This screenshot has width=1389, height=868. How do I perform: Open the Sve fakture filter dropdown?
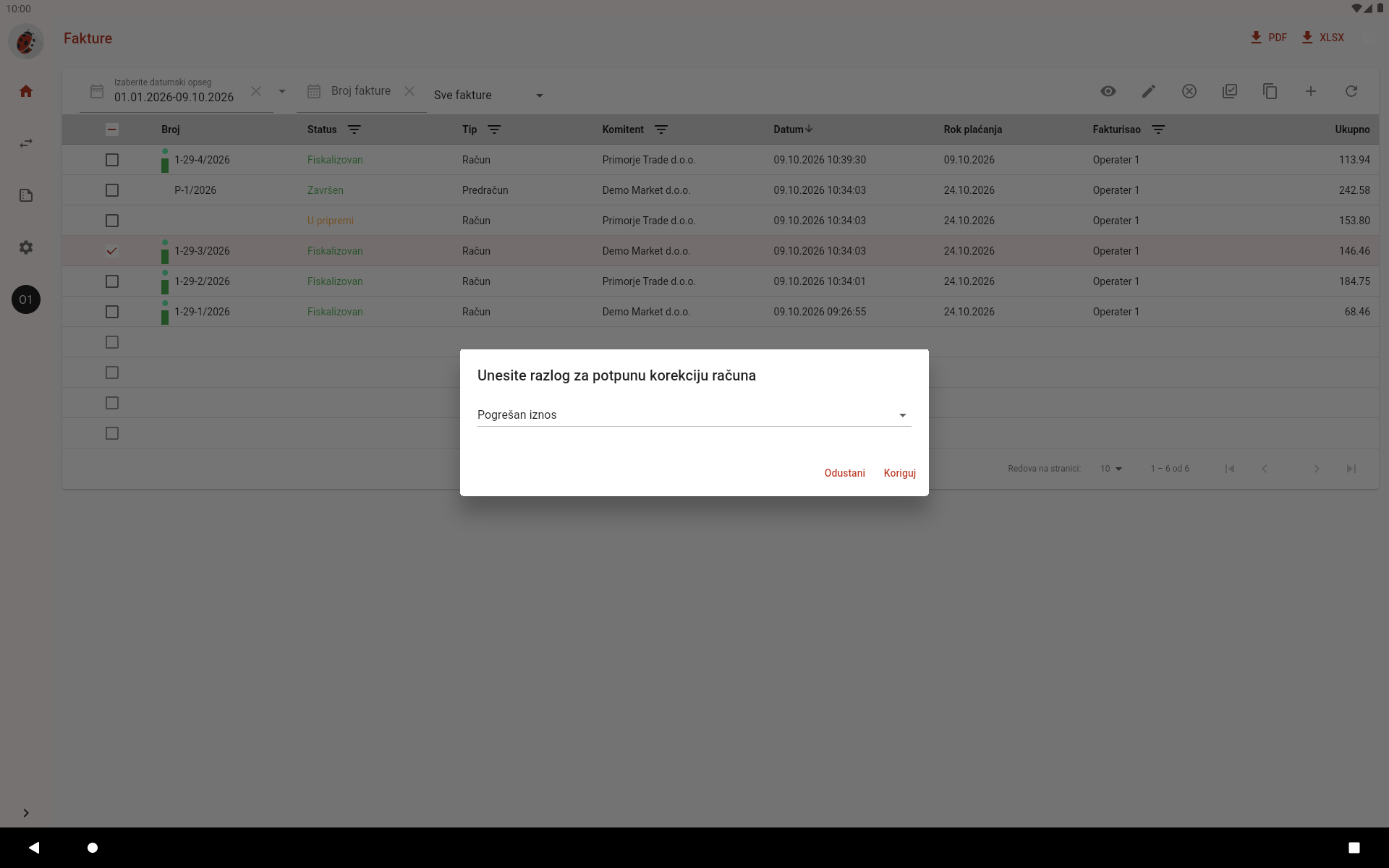coord(488,95)
